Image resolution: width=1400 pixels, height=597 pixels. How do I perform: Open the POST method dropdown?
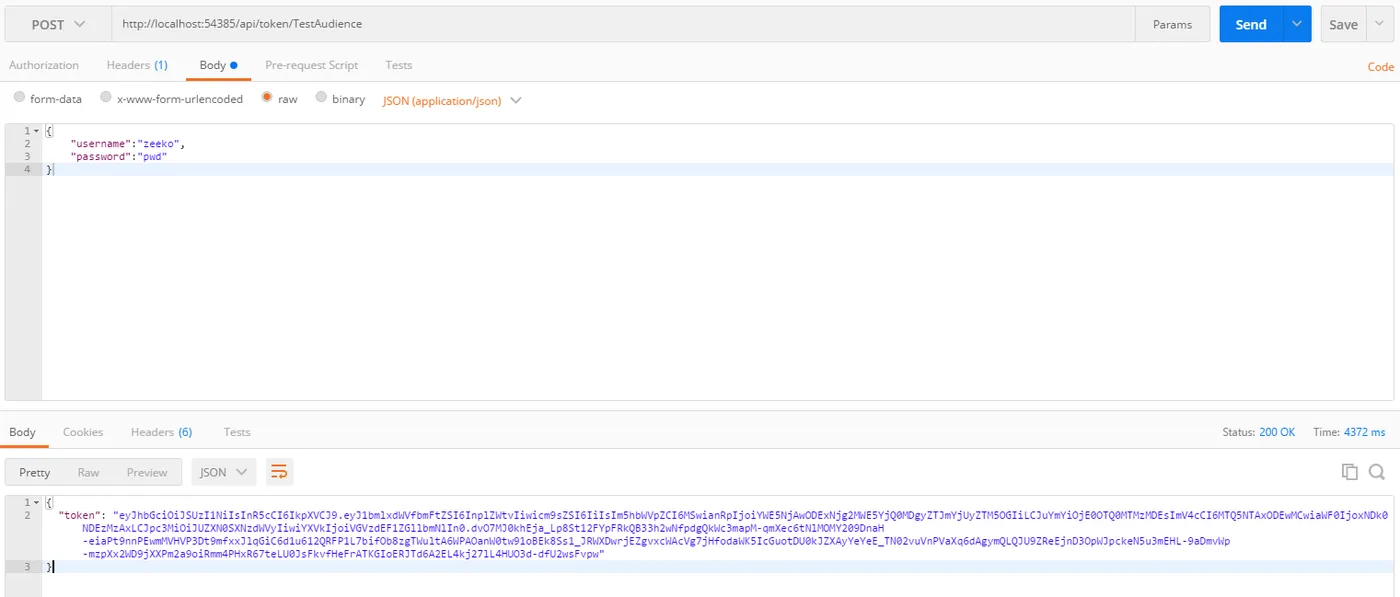58,24
